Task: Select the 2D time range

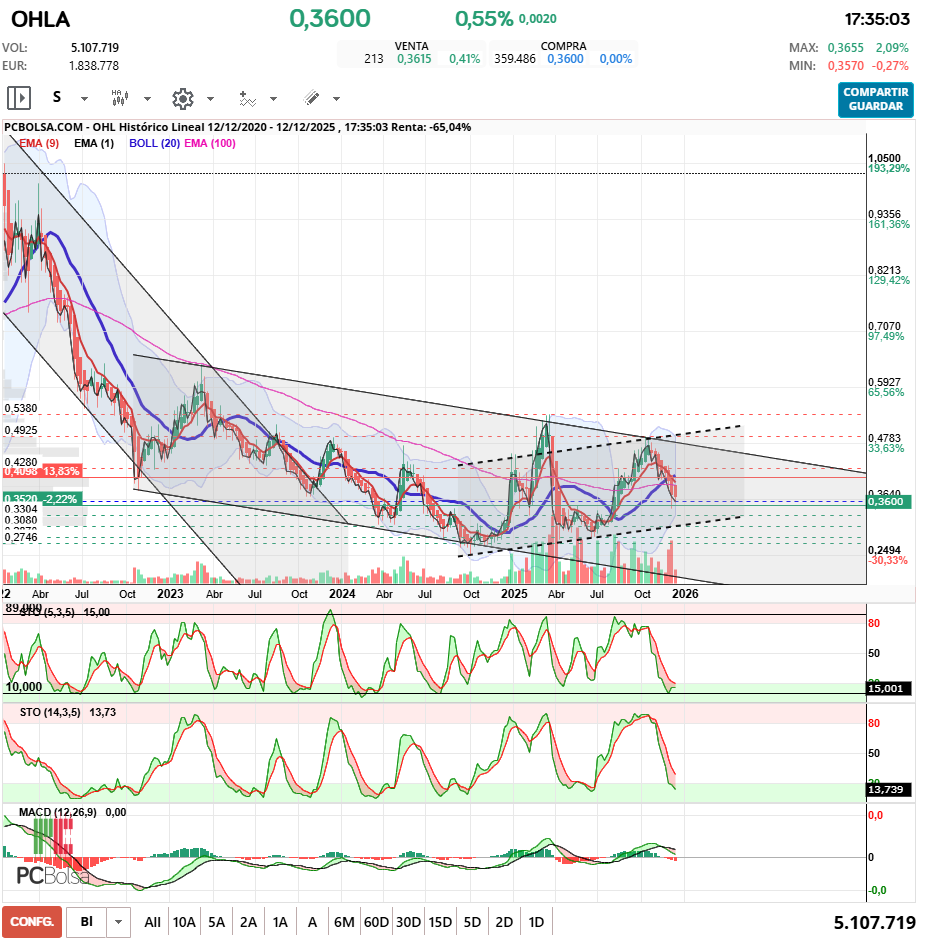Action: coord(504,922)
